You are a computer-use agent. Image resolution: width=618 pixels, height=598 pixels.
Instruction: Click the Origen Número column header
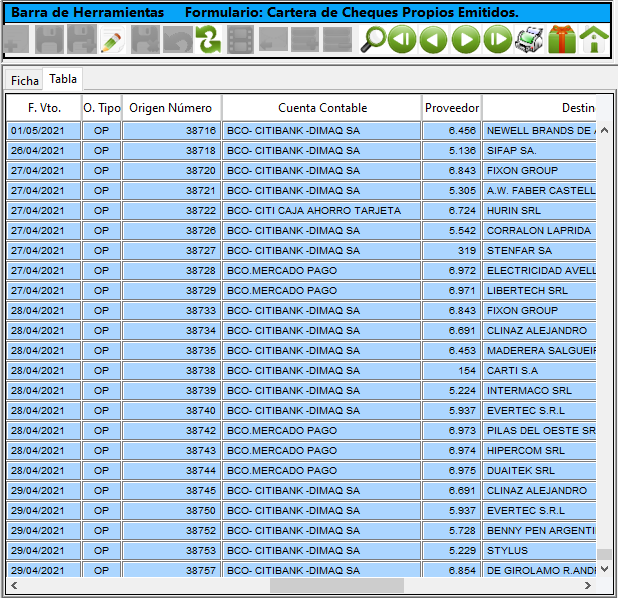171,108
